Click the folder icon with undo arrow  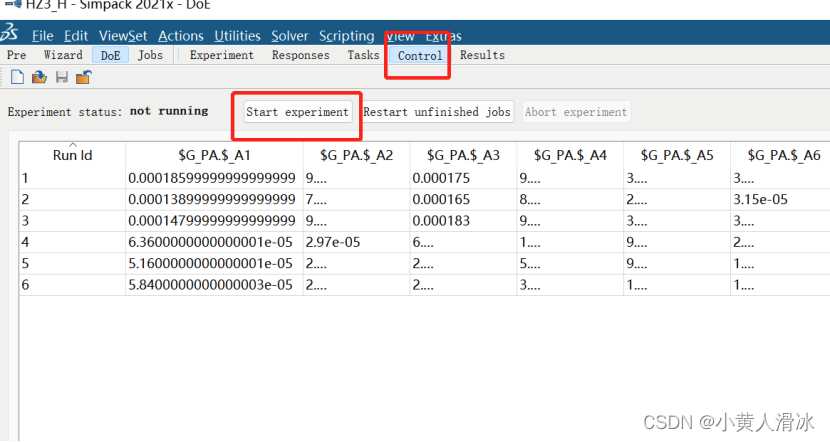pos(84,77)
